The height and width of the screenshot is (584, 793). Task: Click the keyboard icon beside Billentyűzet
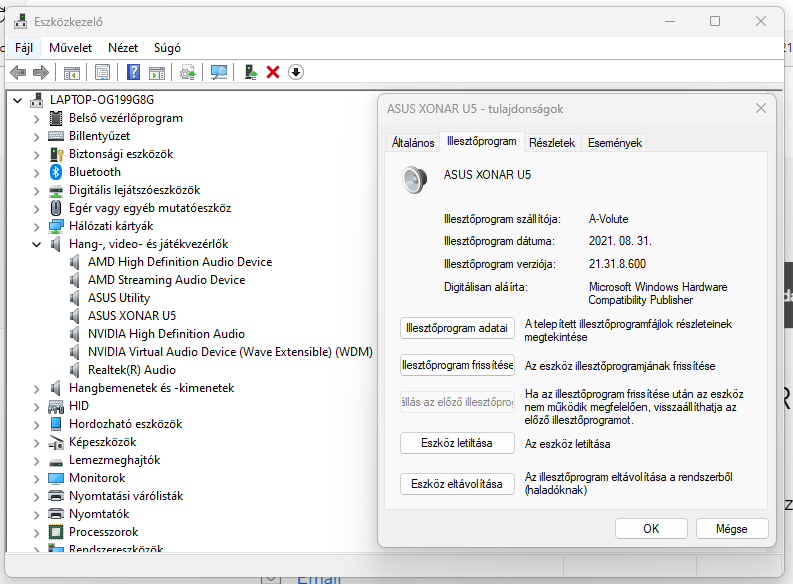56,136
